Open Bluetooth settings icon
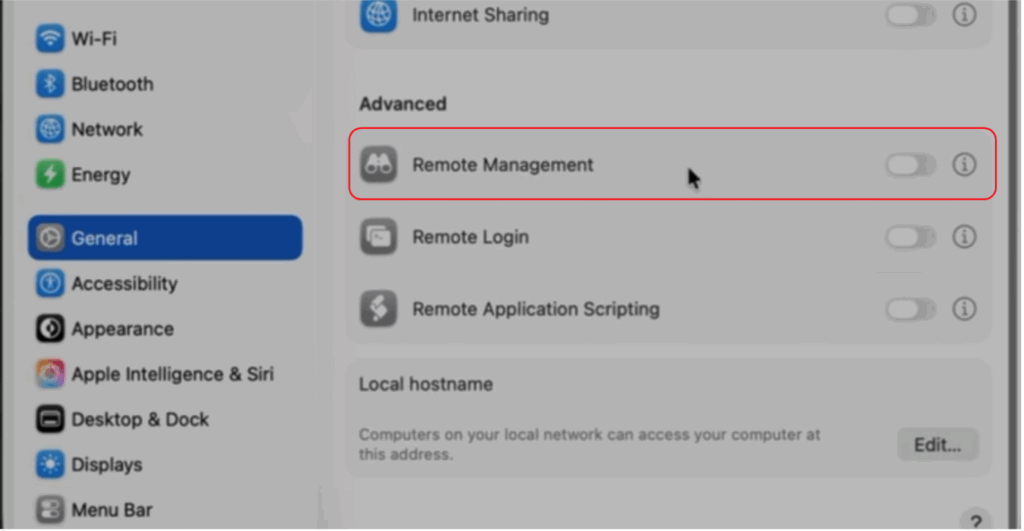The height and width of the screenshot is (531, 1024). pos(50,84)
